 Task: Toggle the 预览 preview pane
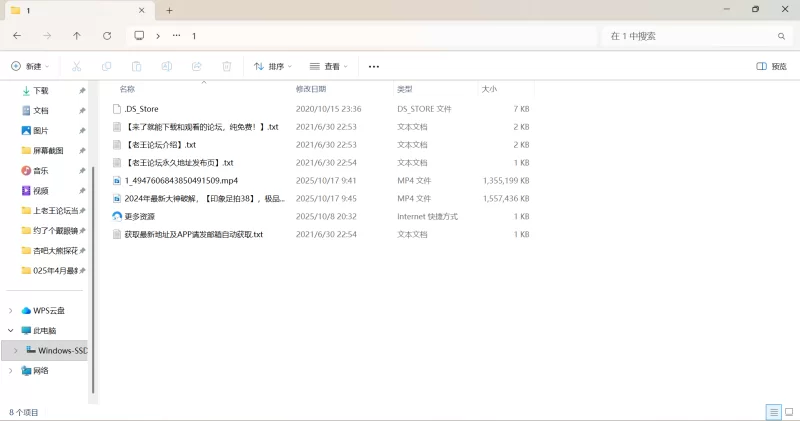[x=771, y=66]
